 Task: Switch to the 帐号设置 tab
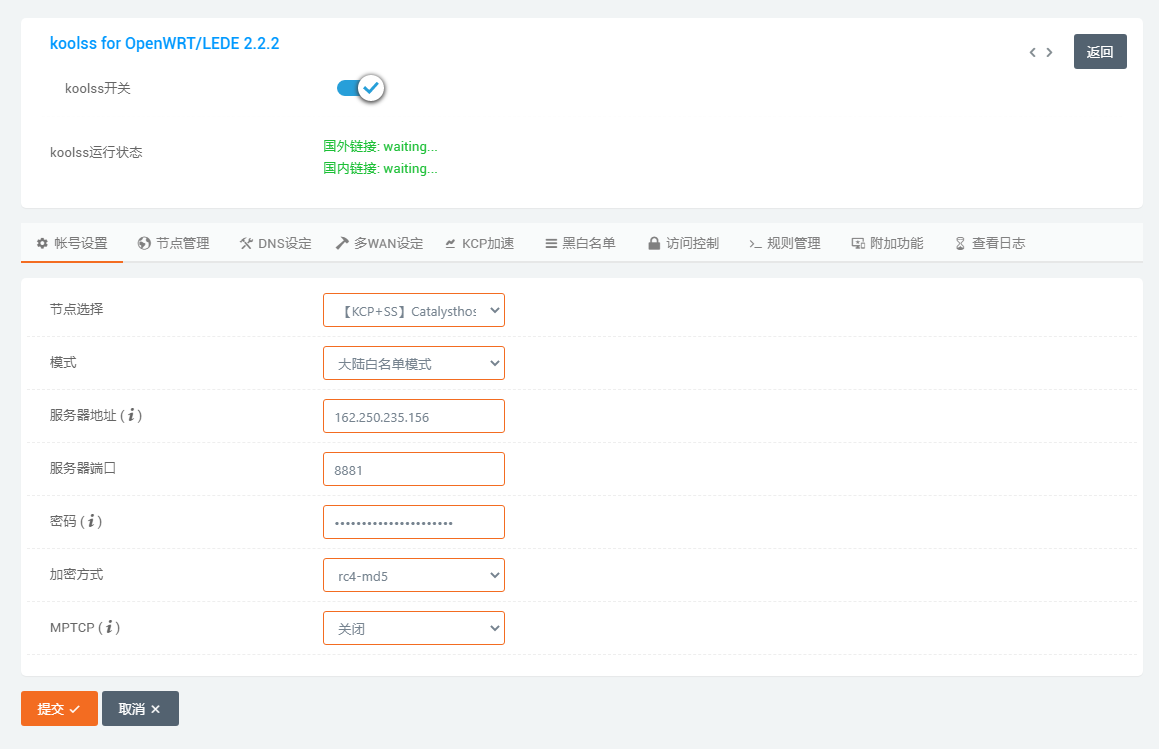[72, 243]
